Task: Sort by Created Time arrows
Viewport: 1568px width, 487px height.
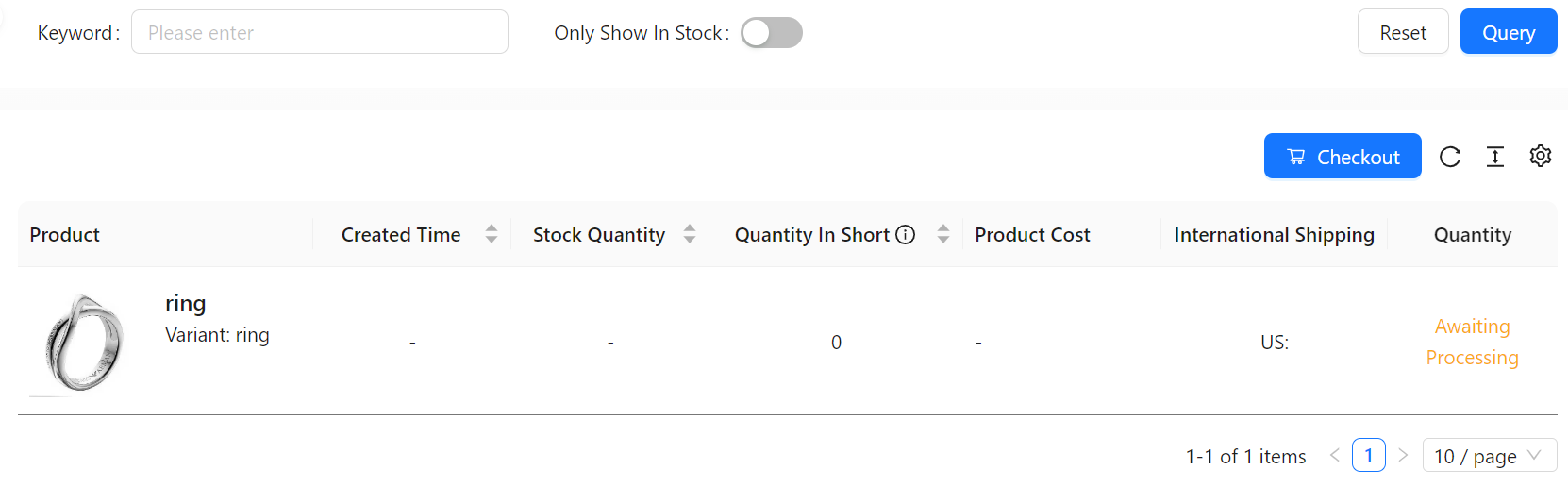Action: coord(492,234)
